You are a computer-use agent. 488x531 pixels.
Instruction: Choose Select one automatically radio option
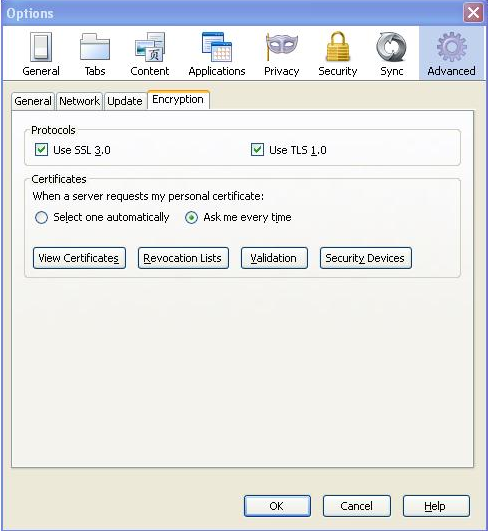tap(41, 217)
